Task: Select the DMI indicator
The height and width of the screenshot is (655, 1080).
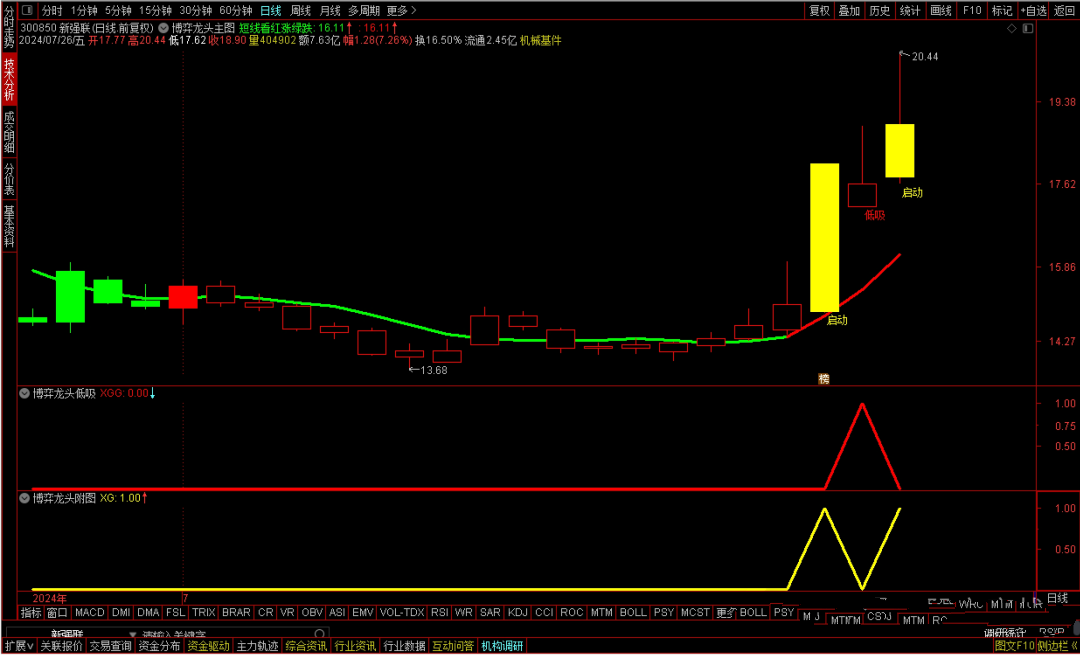Action: [121, 612]
